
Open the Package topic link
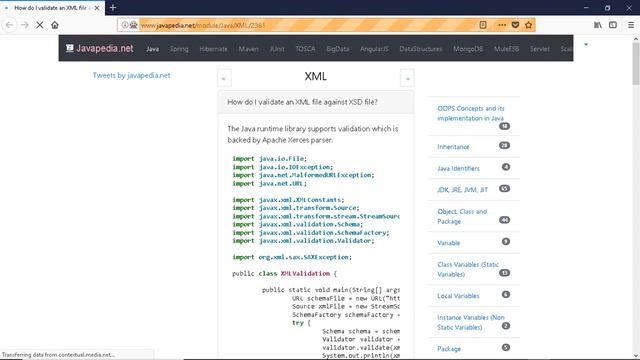(x=449, y=349)
